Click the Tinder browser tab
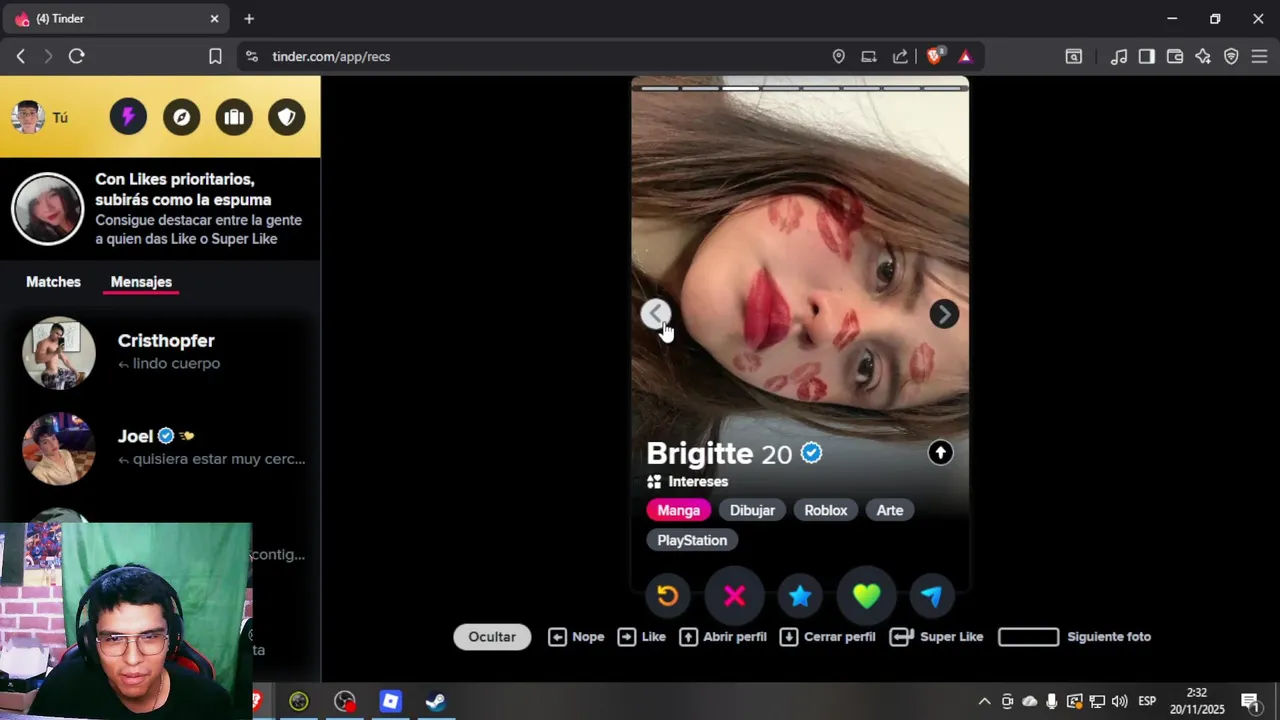 pyautogui.click(x=118, y=19)
